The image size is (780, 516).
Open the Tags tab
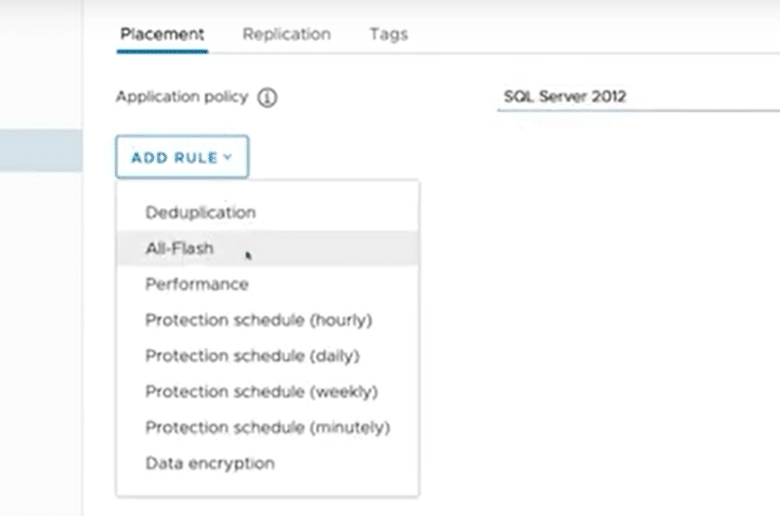coord(389,34)
